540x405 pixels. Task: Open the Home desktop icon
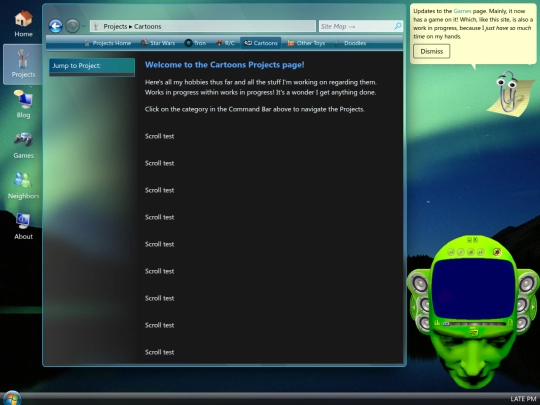point(23,23)
